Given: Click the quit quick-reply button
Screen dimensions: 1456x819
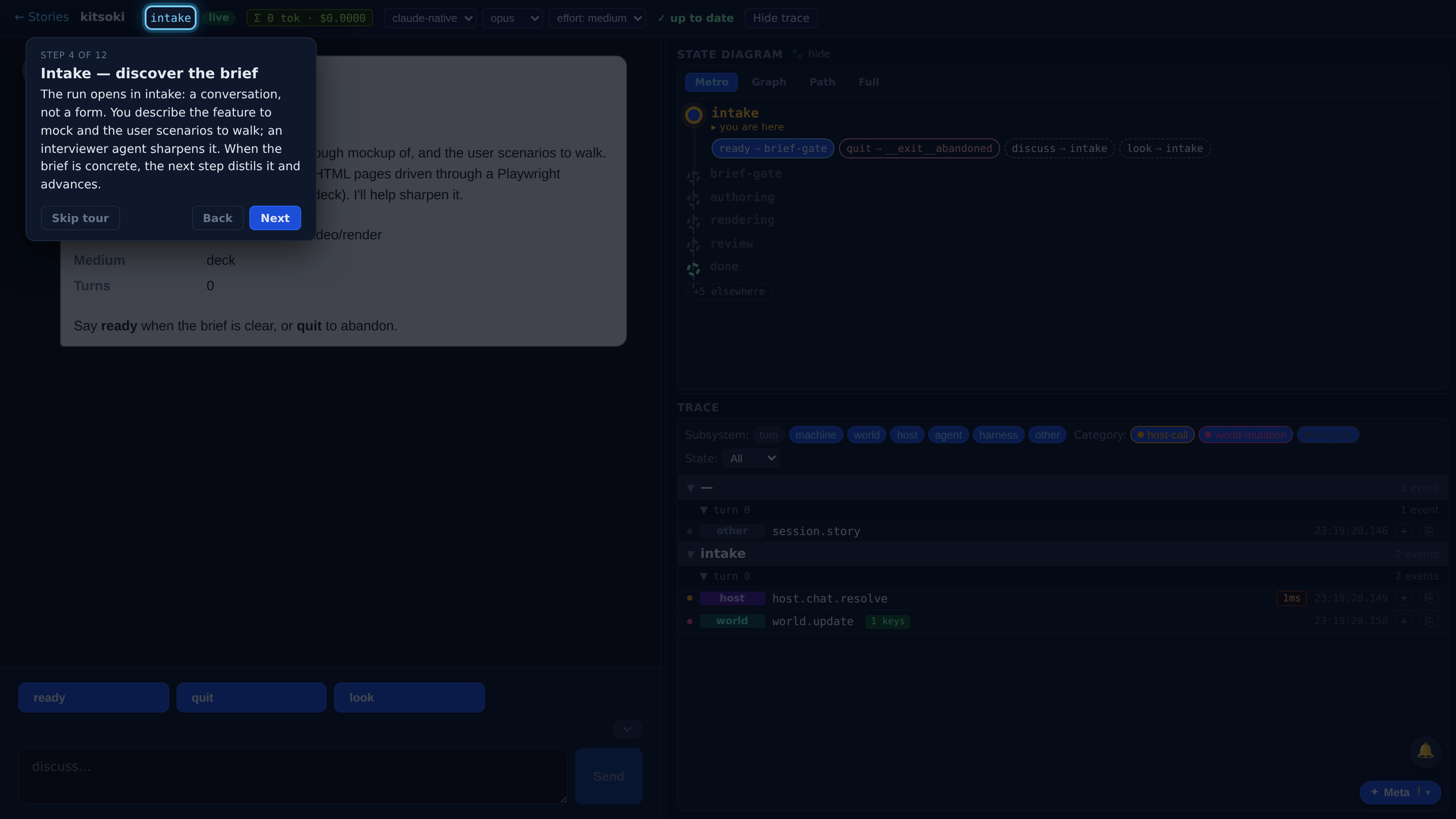Looking at the screenshot, I should [x=251, y=698].
